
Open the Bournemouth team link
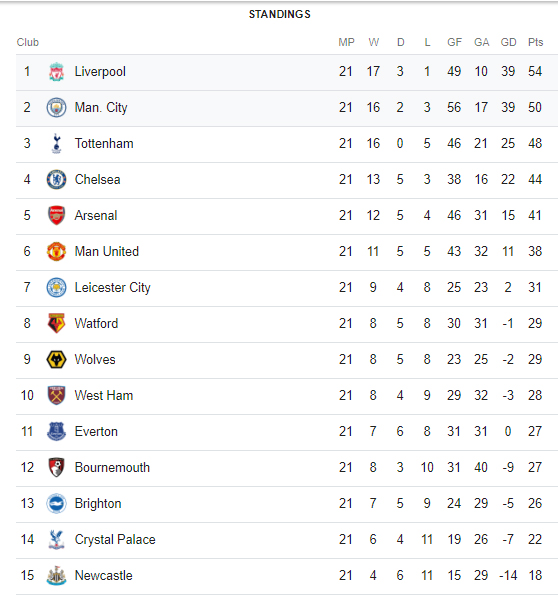point(112,467)
